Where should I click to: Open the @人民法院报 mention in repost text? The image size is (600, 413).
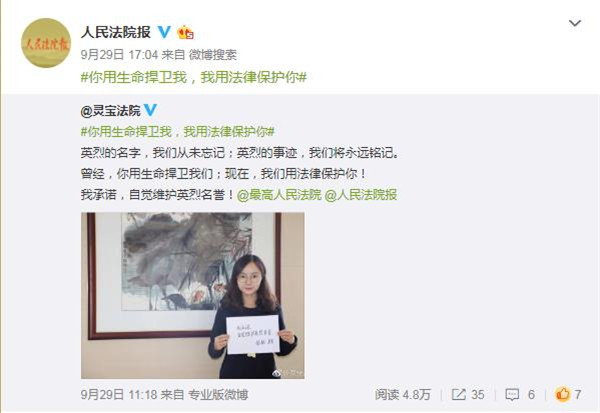coord(361,195)
